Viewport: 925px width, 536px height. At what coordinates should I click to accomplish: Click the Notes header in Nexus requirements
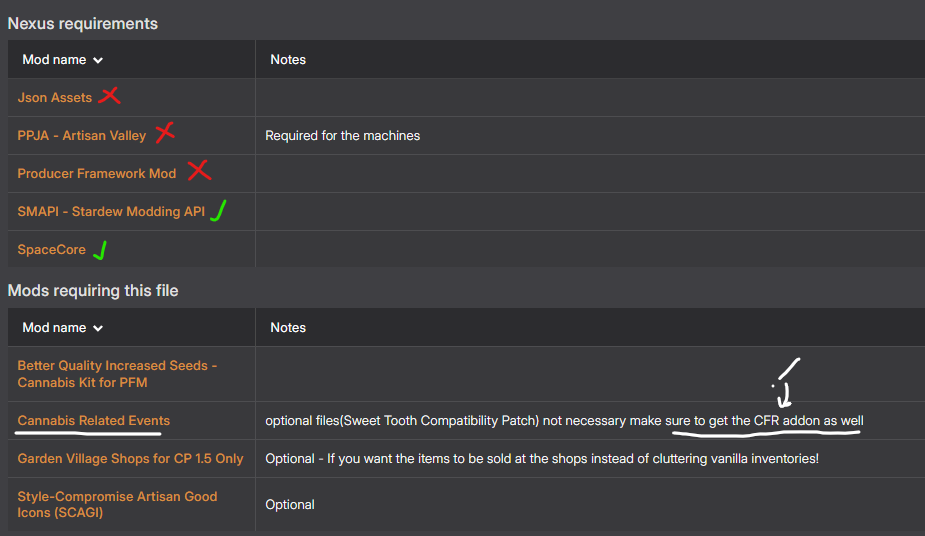(x=288, y=60)
